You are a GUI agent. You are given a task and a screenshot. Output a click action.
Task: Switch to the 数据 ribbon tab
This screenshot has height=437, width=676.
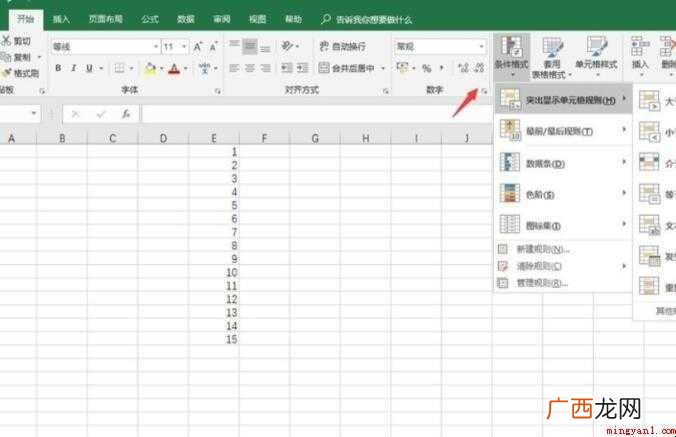click(x=185, y=19)
